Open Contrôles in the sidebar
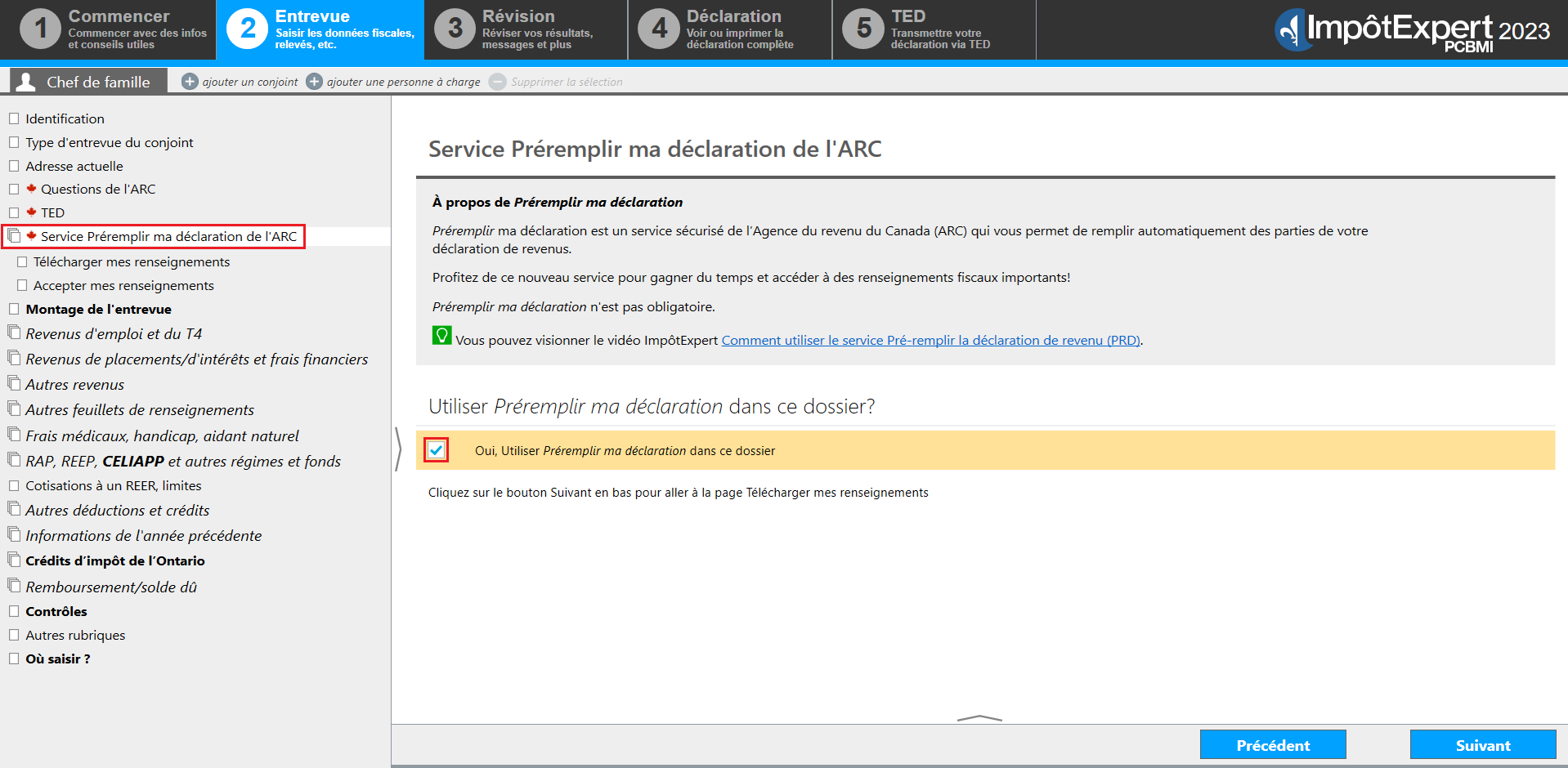Viewport: 1568px width, 768px height. point(56,611)
